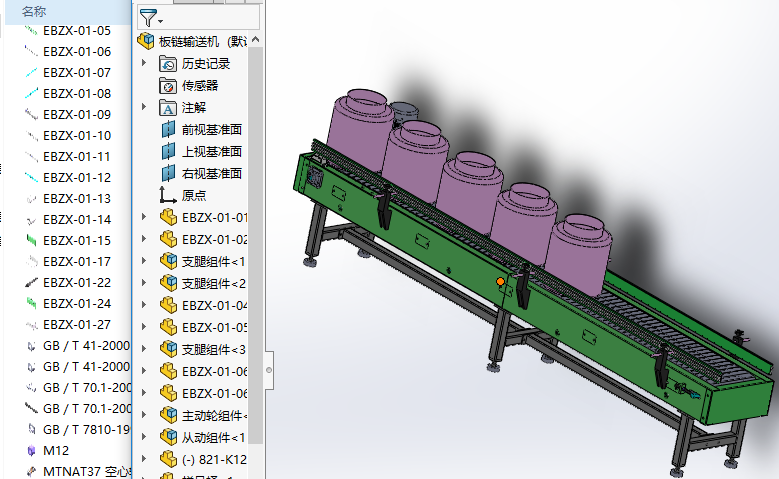The width and height of the screenshot is (779, 479).
Task: Select file EBZX-01-07 in name list
Action: point(77,73)
